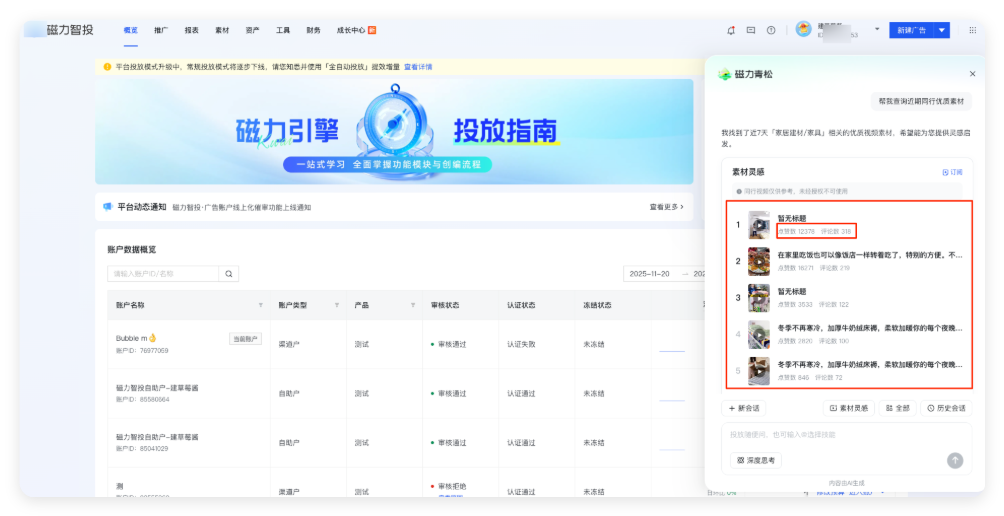1004x516 pixels.
Task: Click the warning icon in yellow notice bar
Action: point(107,67)
